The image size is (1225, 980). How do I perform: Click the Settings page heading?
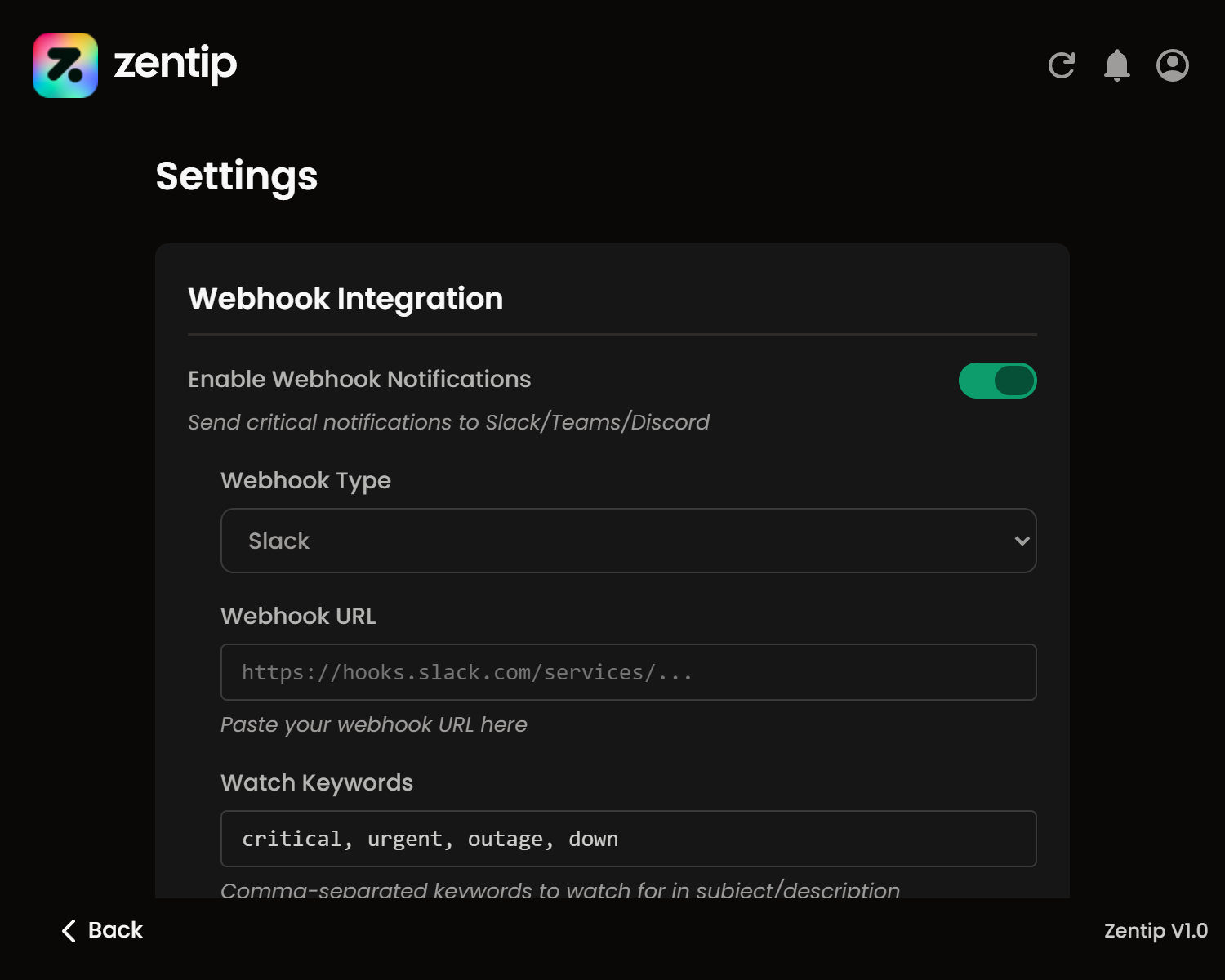click(x=237, y=176)
